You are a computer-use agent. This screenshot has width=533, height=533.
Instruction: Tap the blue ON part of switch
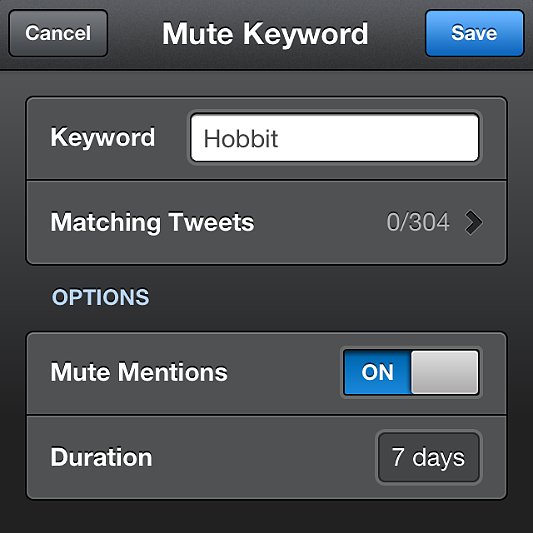click(377, 373)
